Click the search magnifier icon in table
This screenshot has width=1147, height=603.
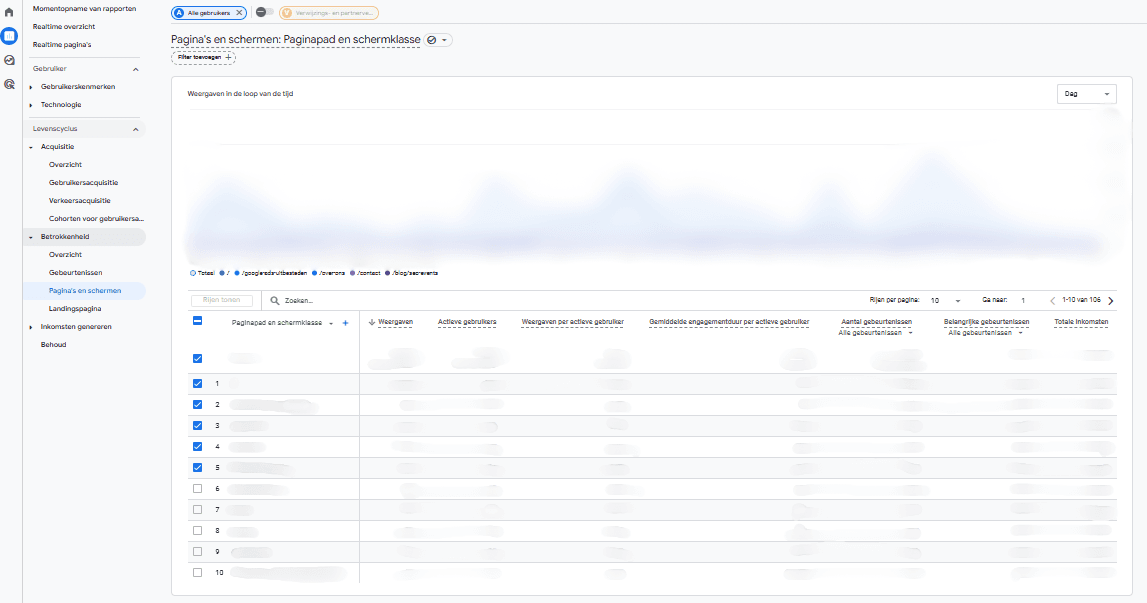[x=275, y=301]
